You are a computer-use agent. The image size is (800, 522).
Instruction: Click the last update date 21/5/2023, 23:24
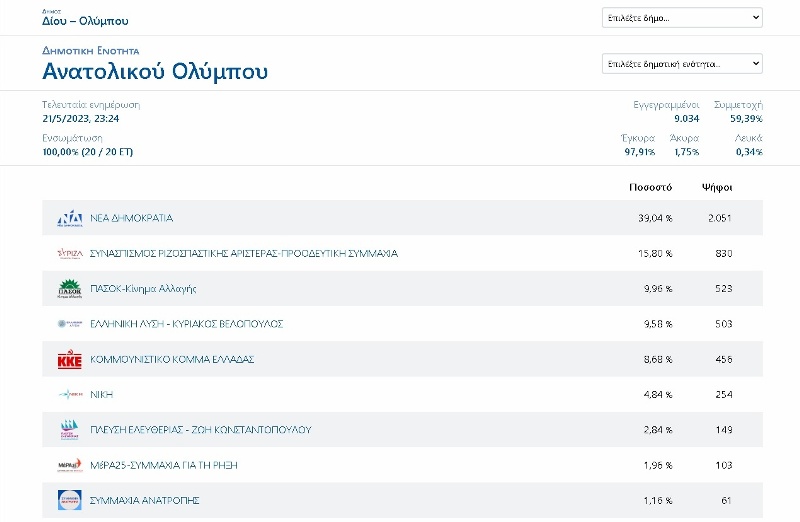tap(81, 118)
